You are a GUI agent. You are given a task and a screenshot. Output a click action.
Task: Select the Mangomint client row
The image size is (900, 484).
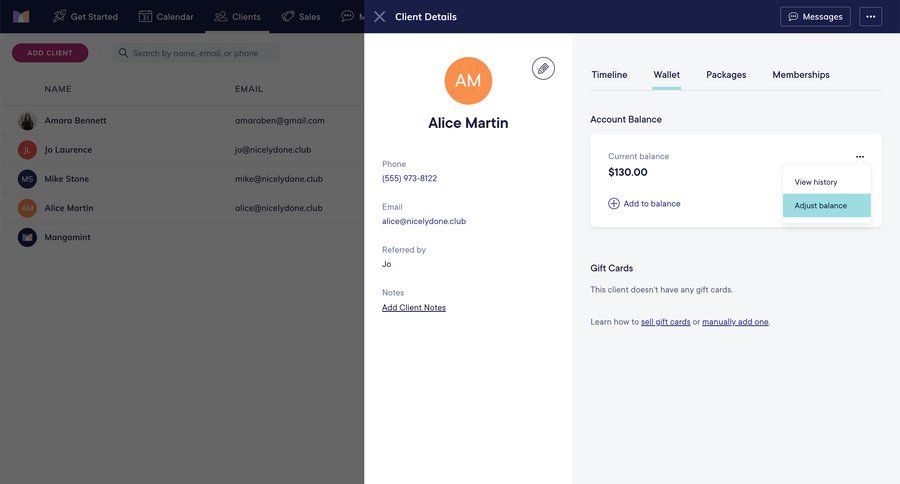pyautogui.click(x=182, y=237)
